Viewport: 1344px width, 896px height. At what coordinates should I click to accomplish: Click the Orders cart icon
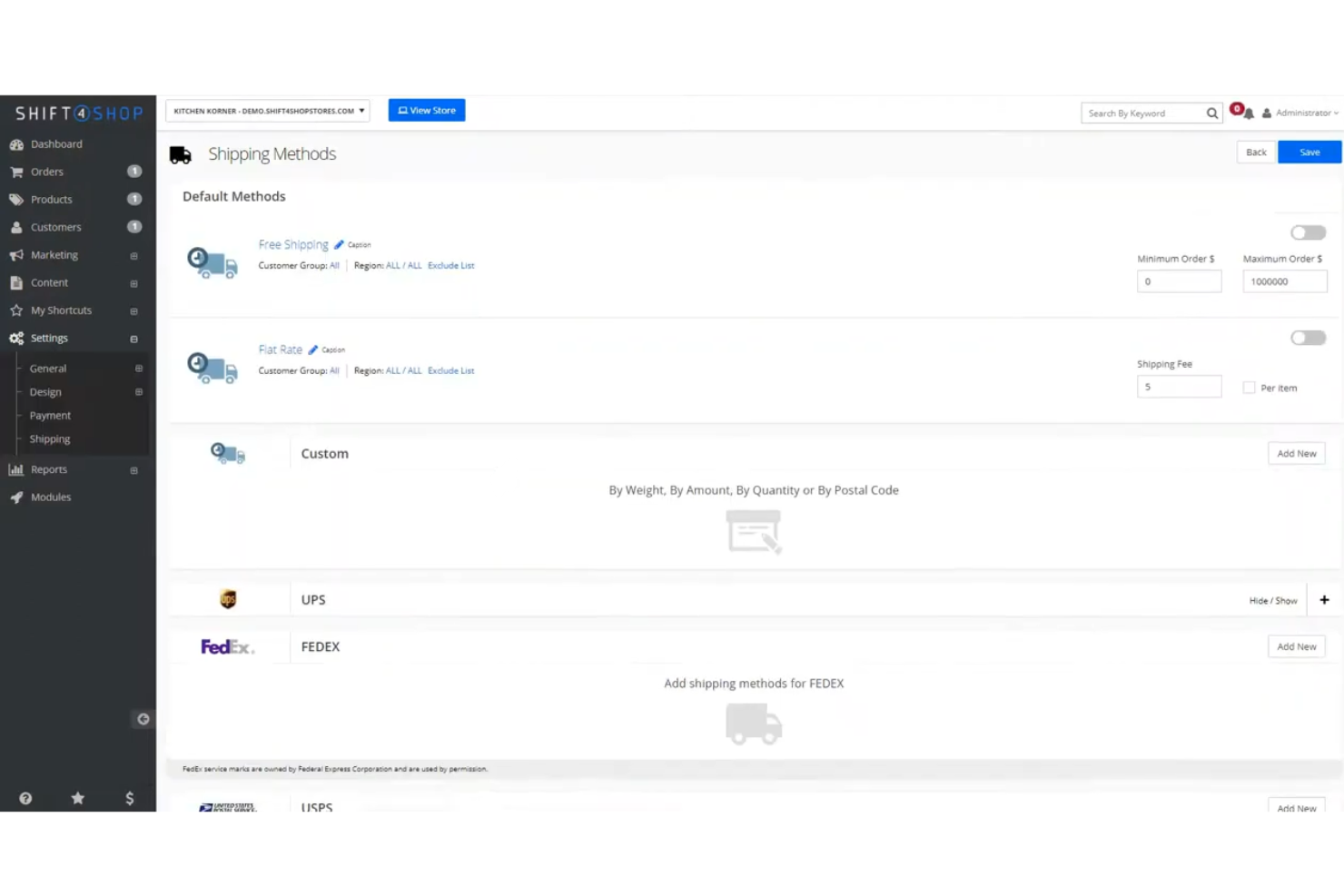16,172
